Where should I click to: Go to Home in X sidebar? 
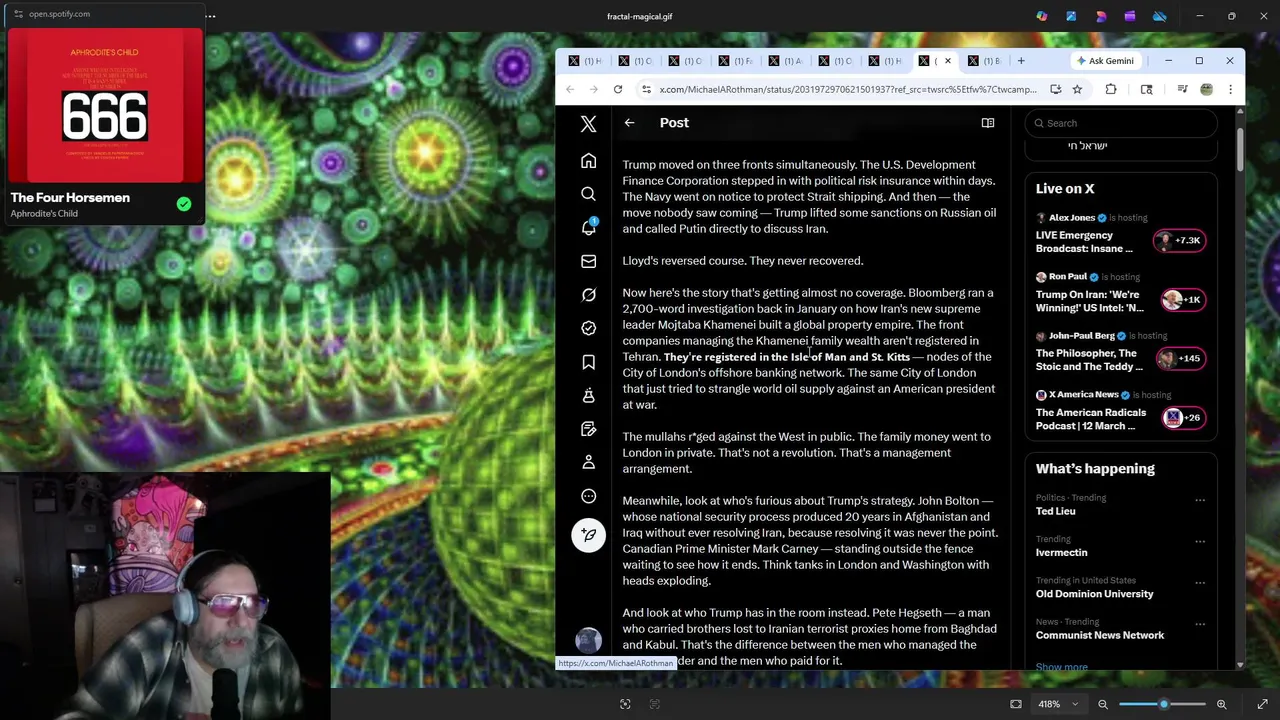588,161
